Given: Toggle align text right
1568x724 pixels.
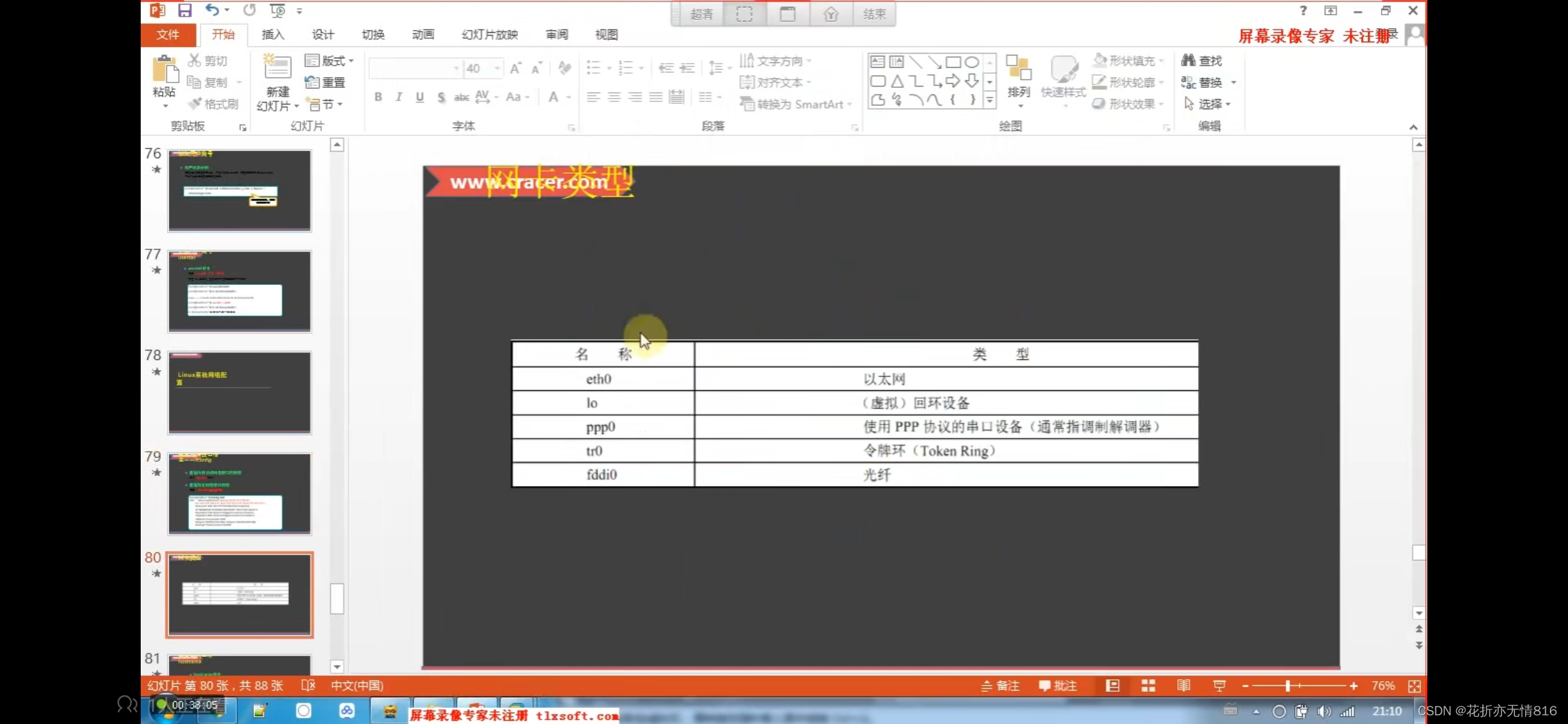Looking at the screenshot, I should [x=635, y=97].
